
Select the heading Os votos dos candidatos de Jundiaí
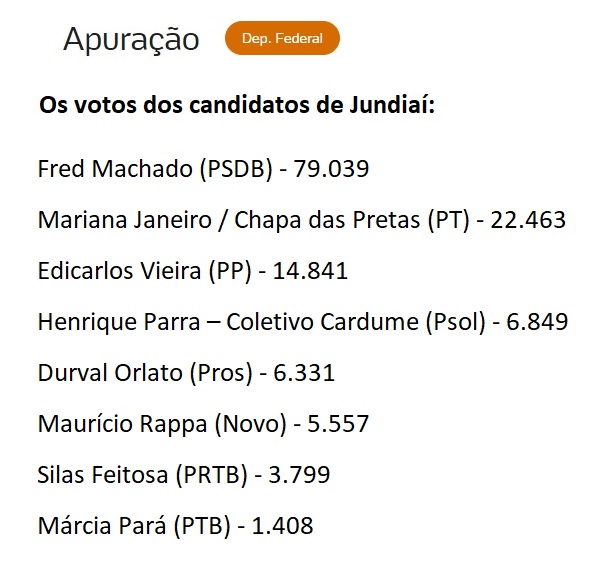click(x=237, y=105)
